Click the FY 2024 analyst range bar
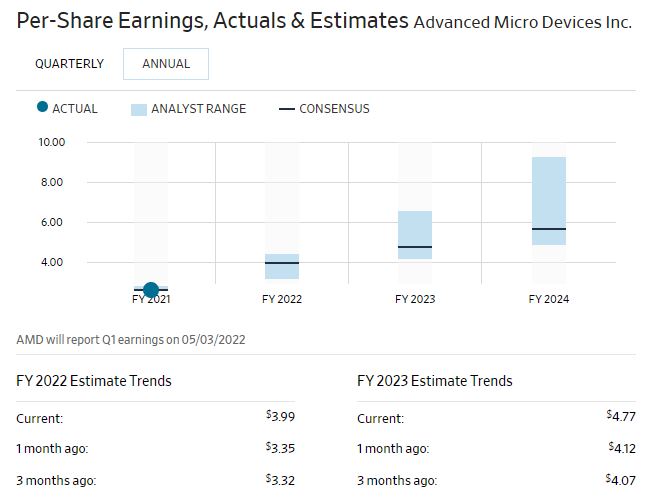 pyautogui.click(x=549, y=201)
